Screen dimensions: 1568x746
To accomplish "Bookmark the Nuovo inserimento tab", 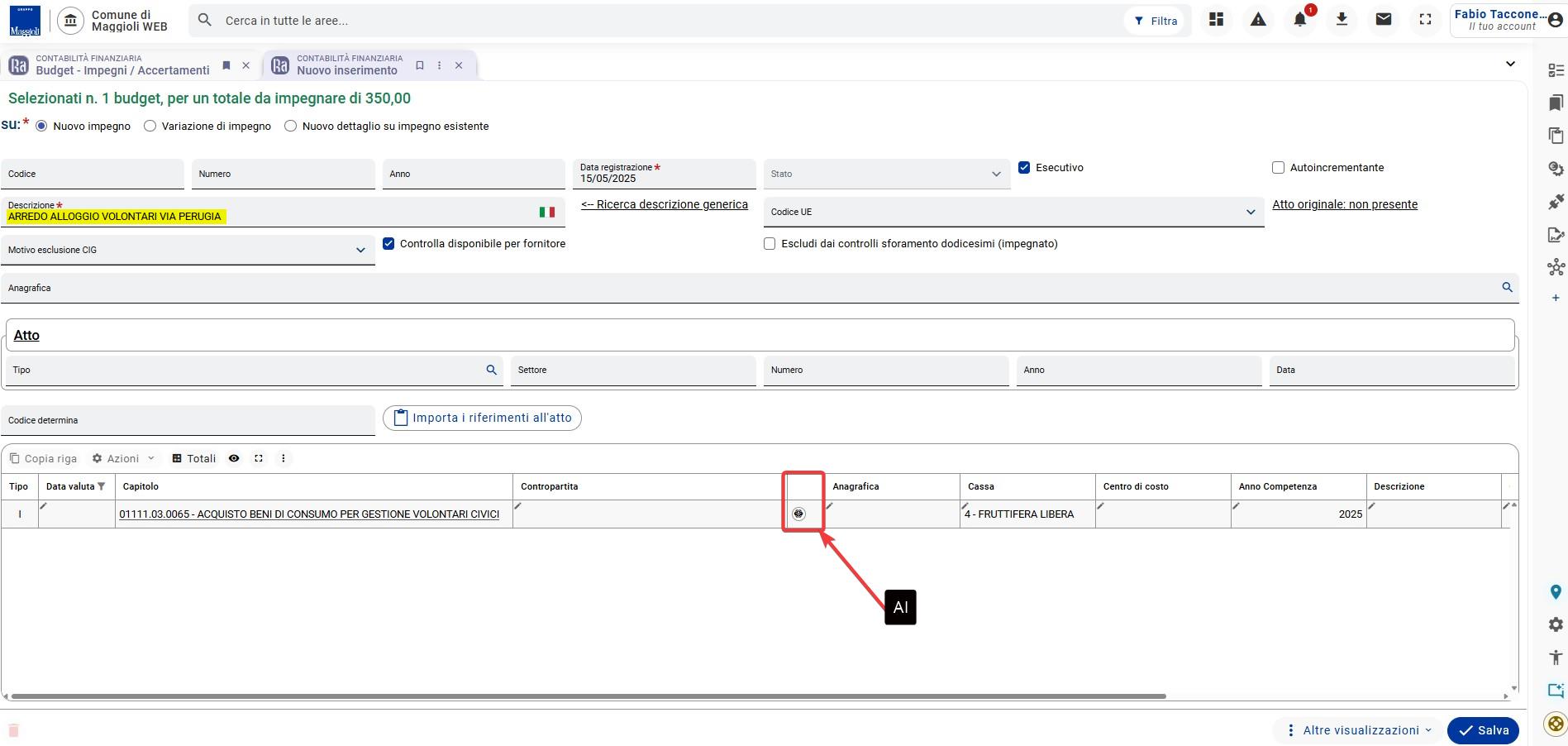I will pyautogui.click(x=420, y=65).
